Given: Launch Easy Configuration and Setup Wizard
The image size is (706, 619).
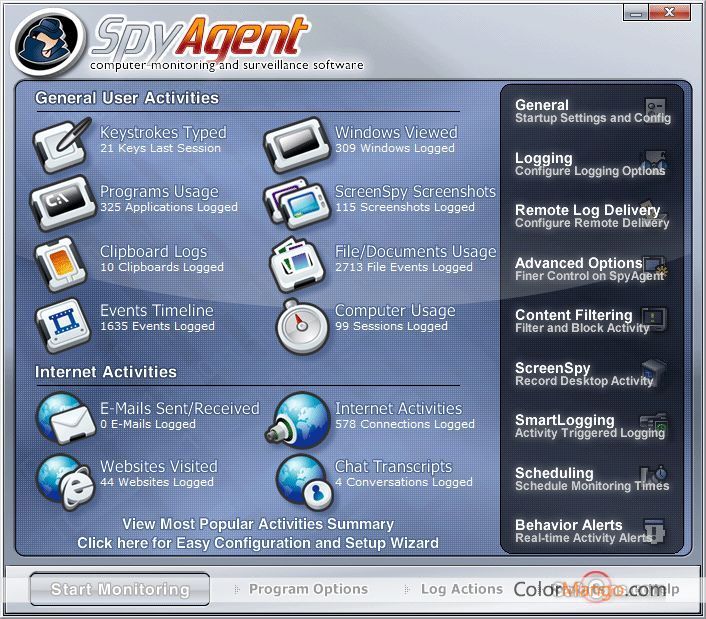Looking at the screenshot, I should point(258,543).
